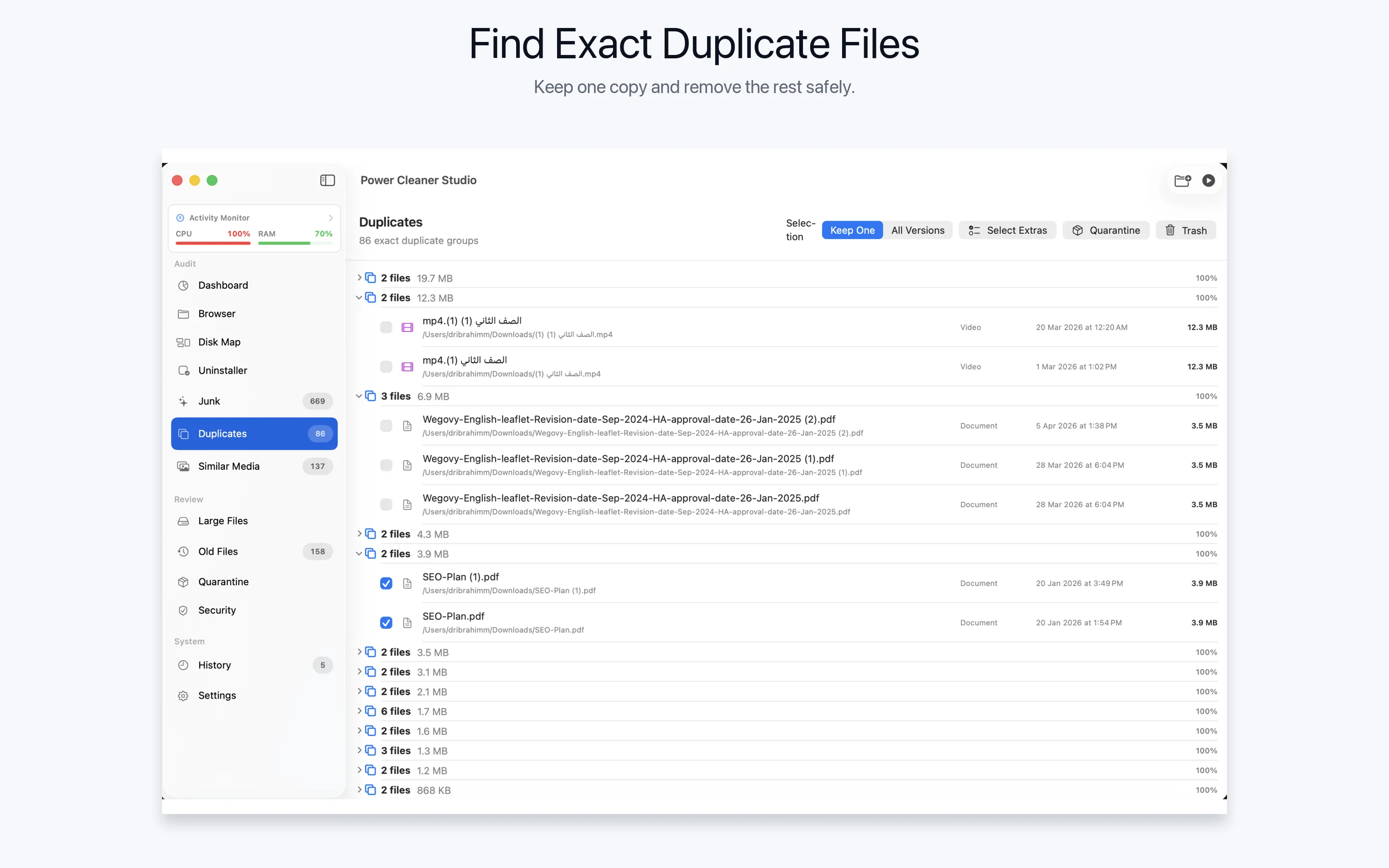This screenshot has width=1389, height=868.
Task: Click the video icon of الصف الثاني (1) (1).mp4
Action: [x=407, y=327]
